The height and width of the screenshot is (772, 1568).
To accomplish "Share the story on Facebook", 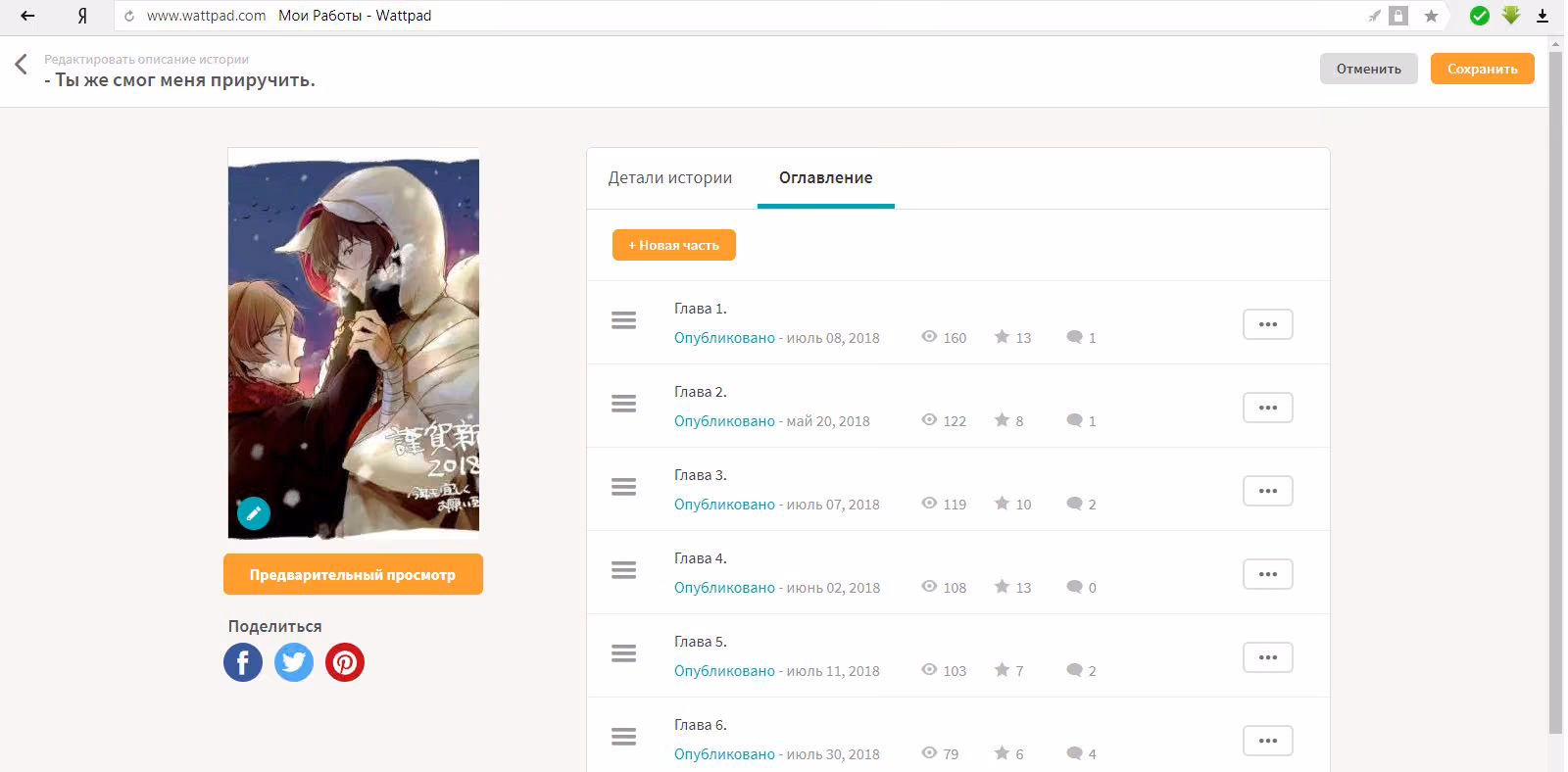I will point(243,662).
